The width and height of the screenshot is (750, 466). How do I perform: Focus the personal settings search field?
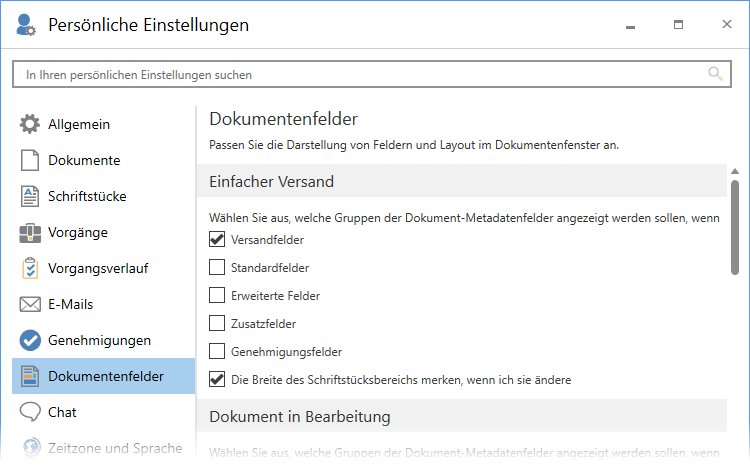point(372,74)
